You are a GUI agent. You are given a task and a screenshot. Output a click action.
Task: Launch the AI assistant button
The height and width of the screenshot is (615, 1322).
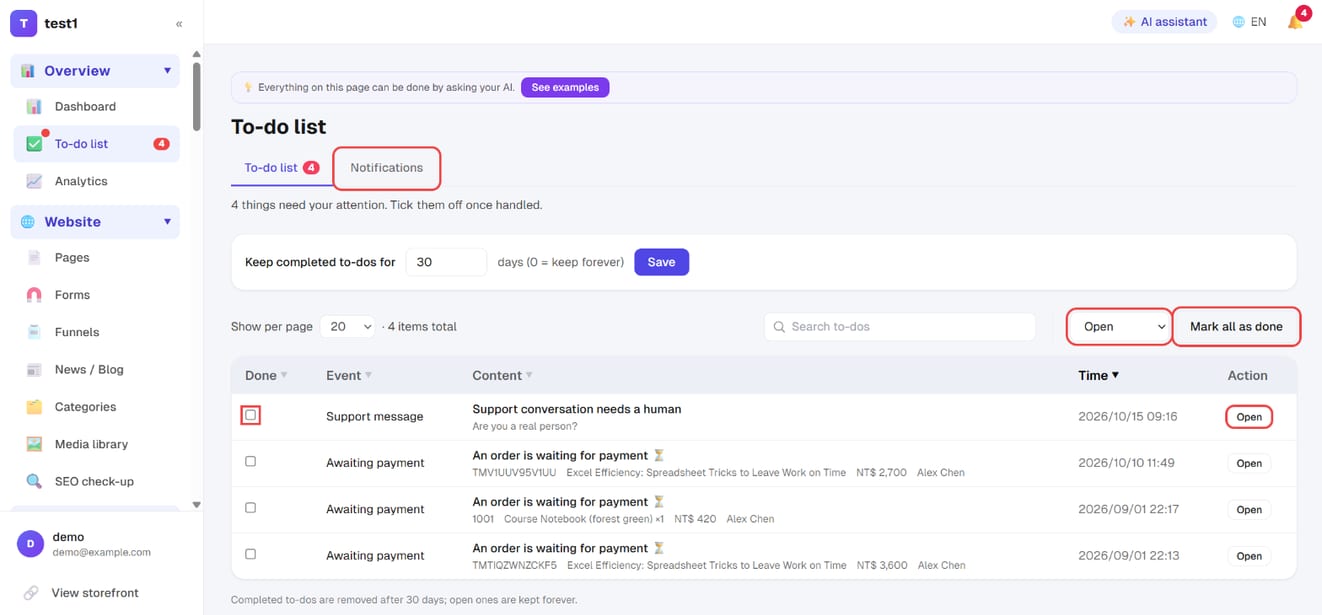pos(1164,22)
